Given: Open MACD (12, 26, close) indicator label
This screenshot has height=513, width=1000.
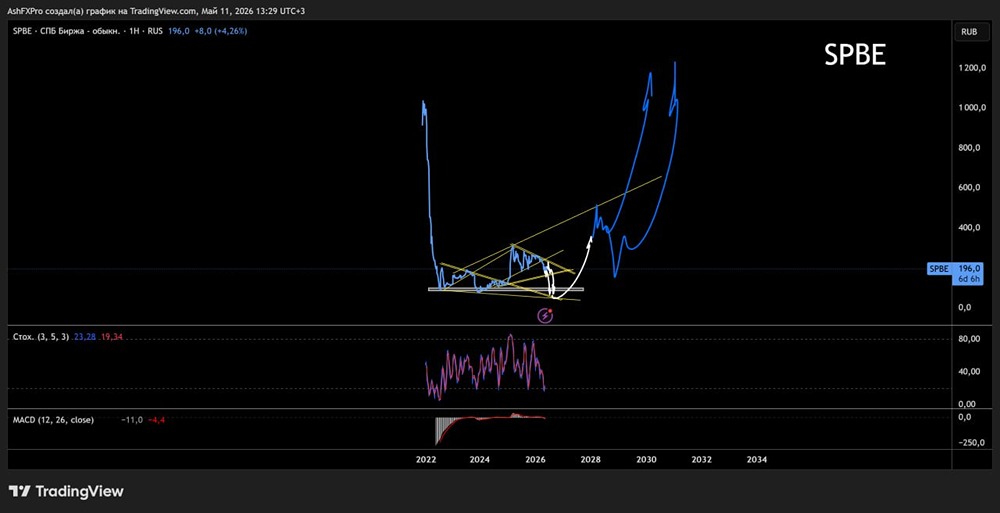Looking at the screenshot, I should click(x=54, y=420).
